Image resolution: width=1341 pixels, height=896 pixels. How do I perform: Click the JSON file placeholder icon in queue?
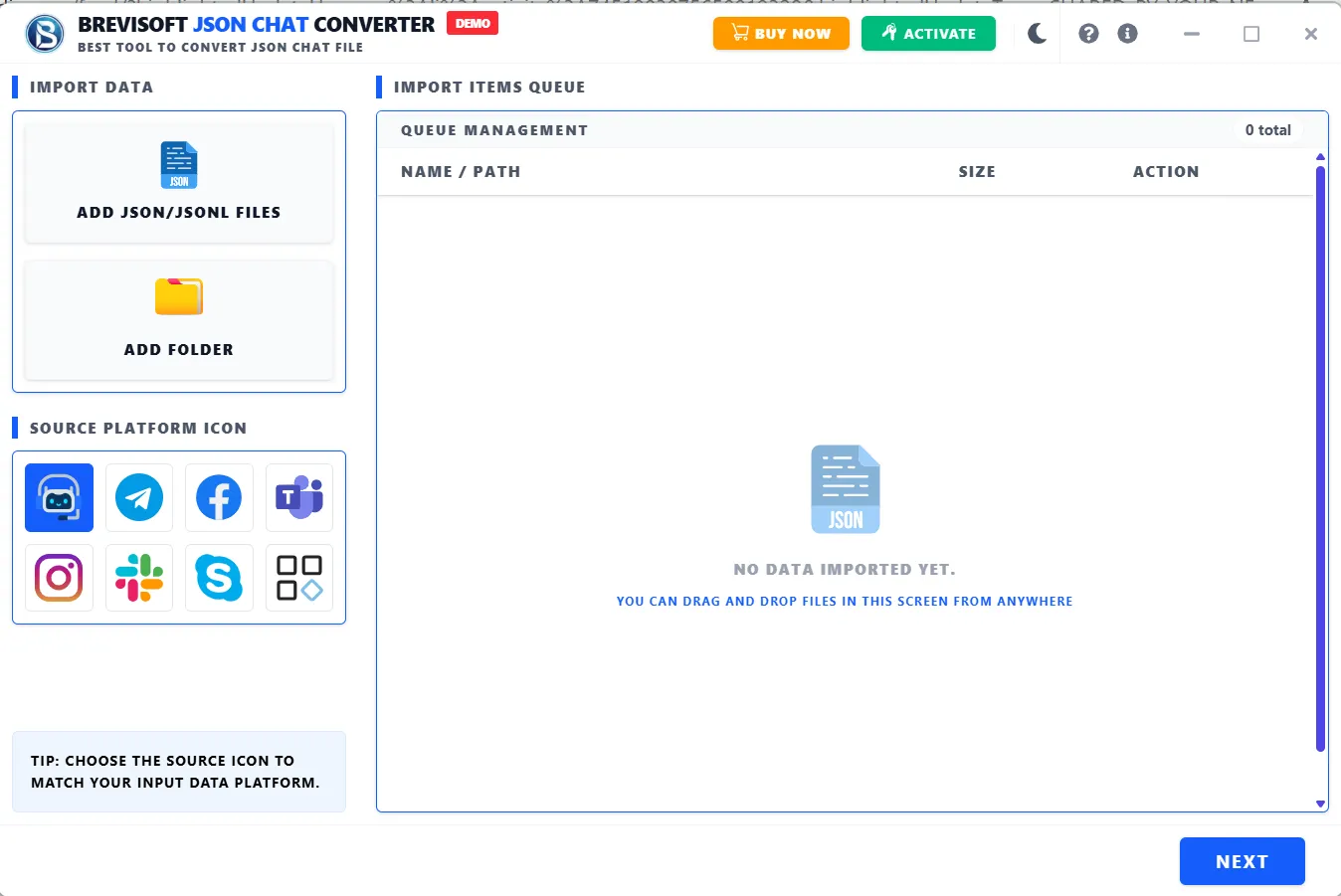(x=846, y=489)
